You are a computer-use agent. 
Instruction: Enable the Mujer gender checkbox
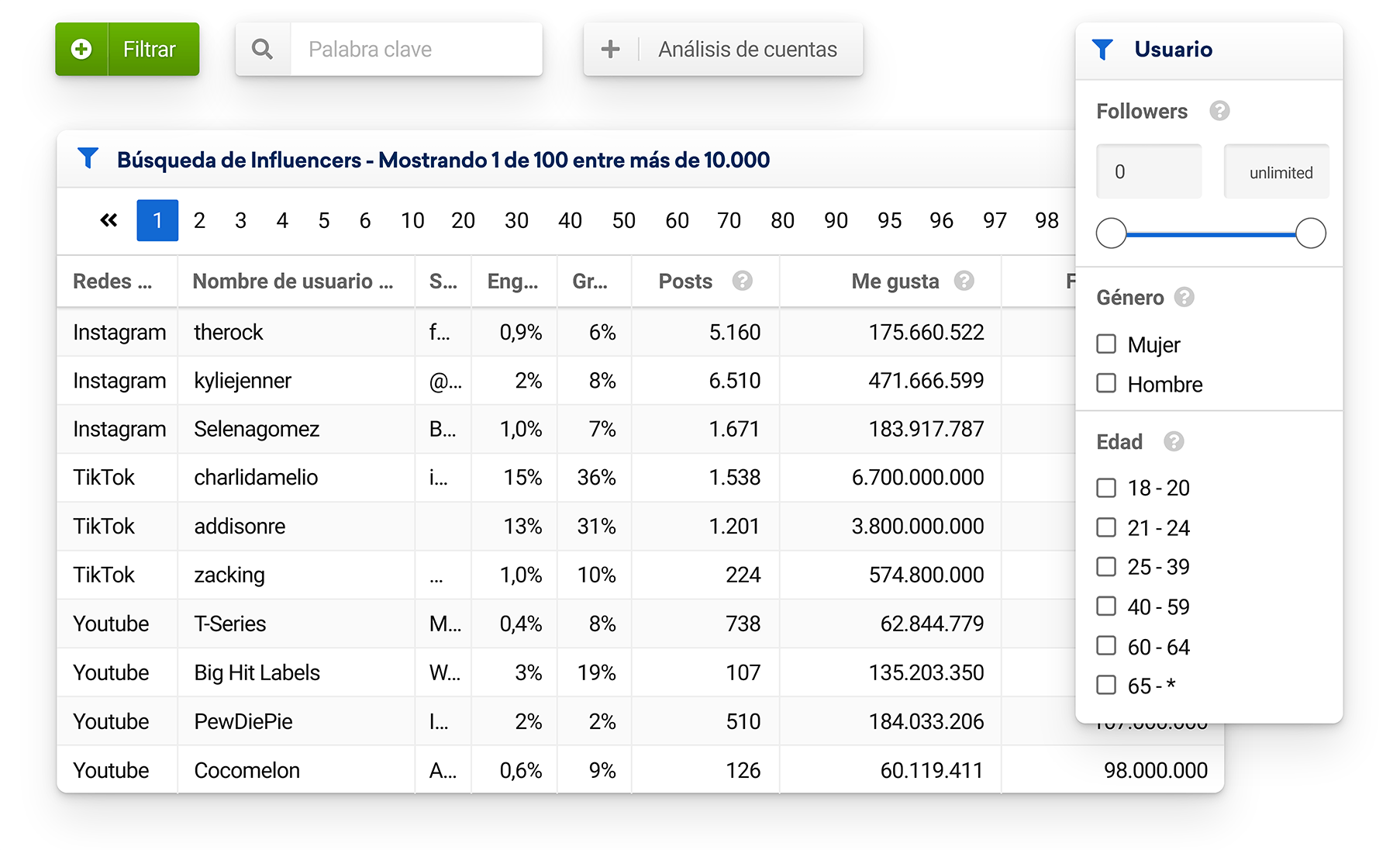1106,344
